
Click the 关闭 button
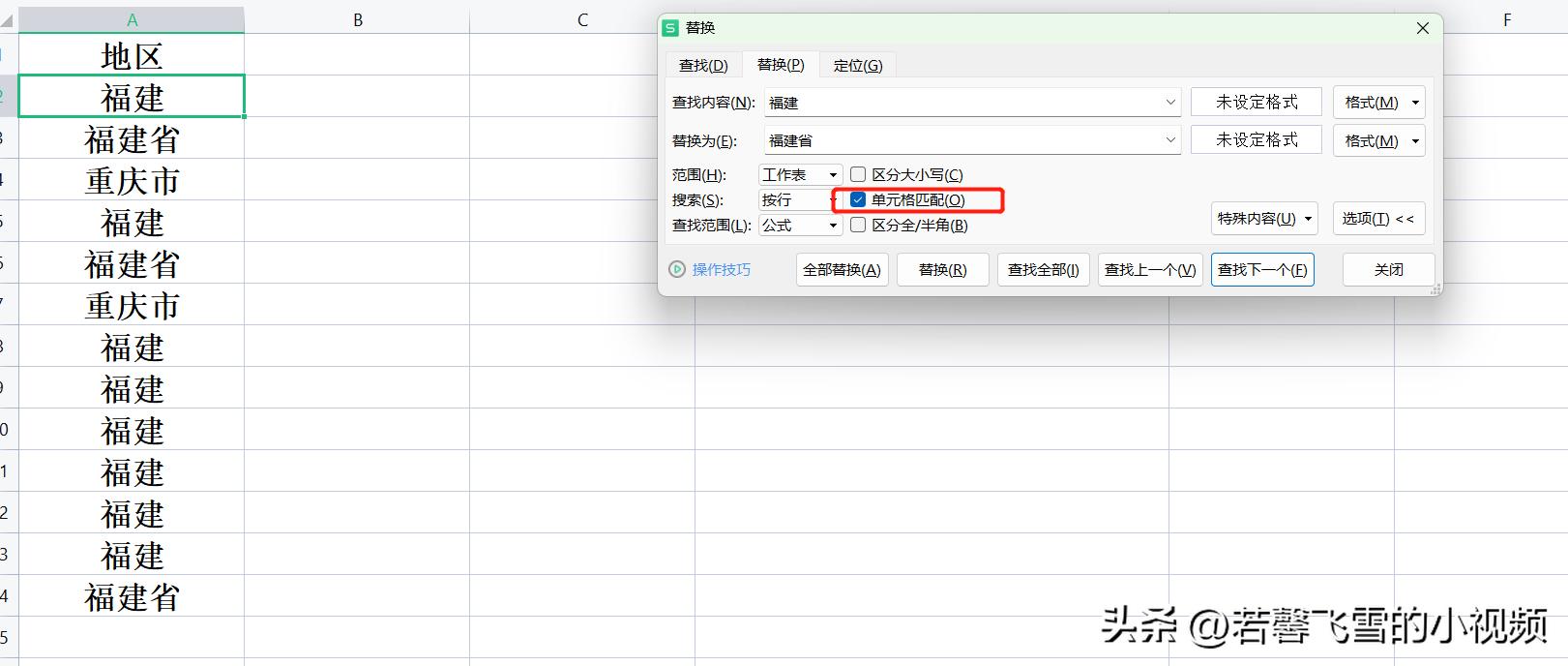(x=1388, y=269)
